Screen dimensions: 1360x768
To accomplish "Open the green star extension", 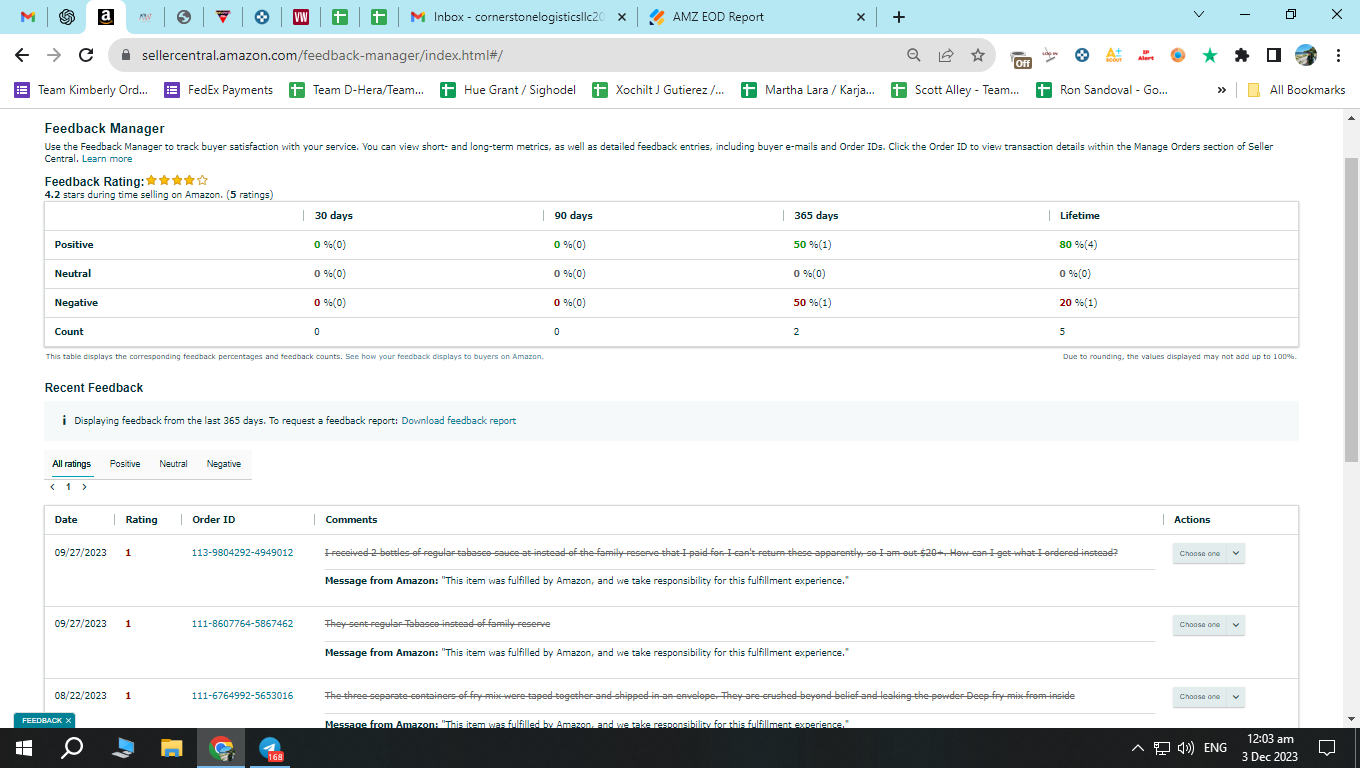I will [x=1210, y=55].
